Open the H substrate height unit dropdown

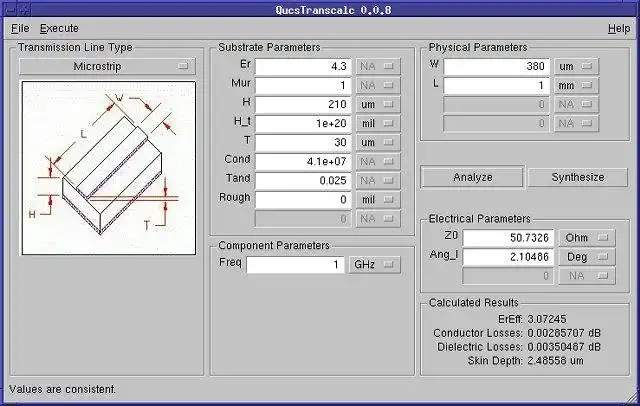coord(378,104)
